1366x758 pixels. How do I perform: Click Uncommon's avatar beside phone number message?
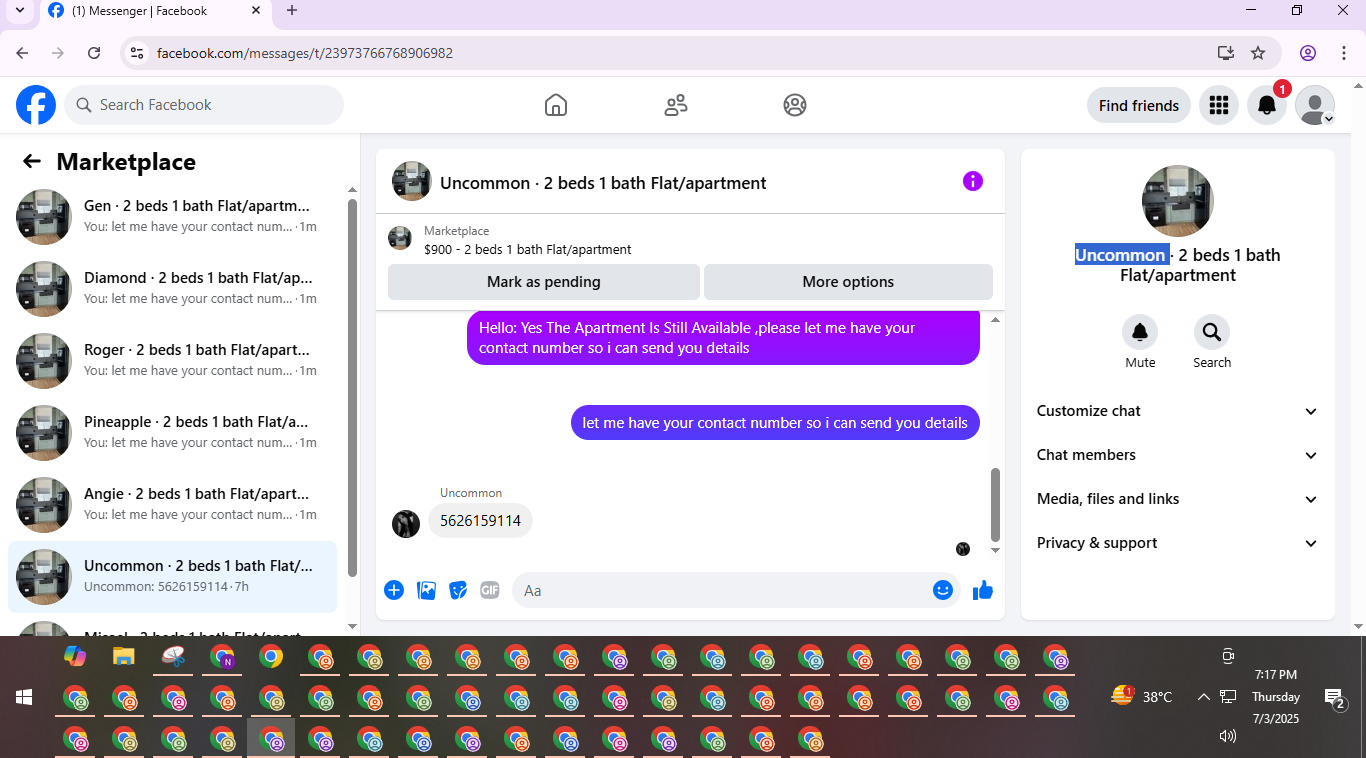point(406,524)
